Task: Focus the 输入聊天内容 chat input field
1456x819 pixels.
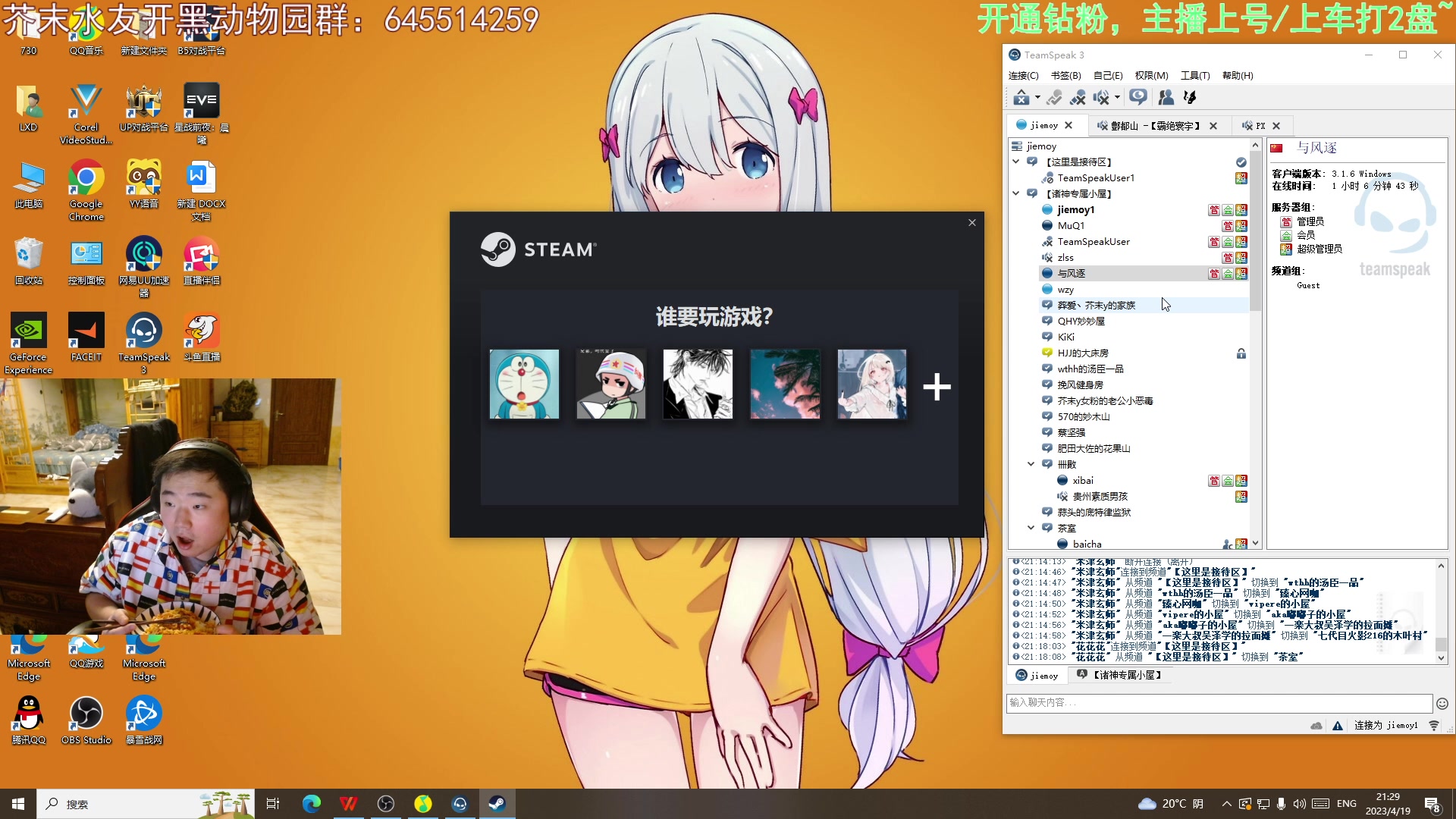Action: point(1219,702)
